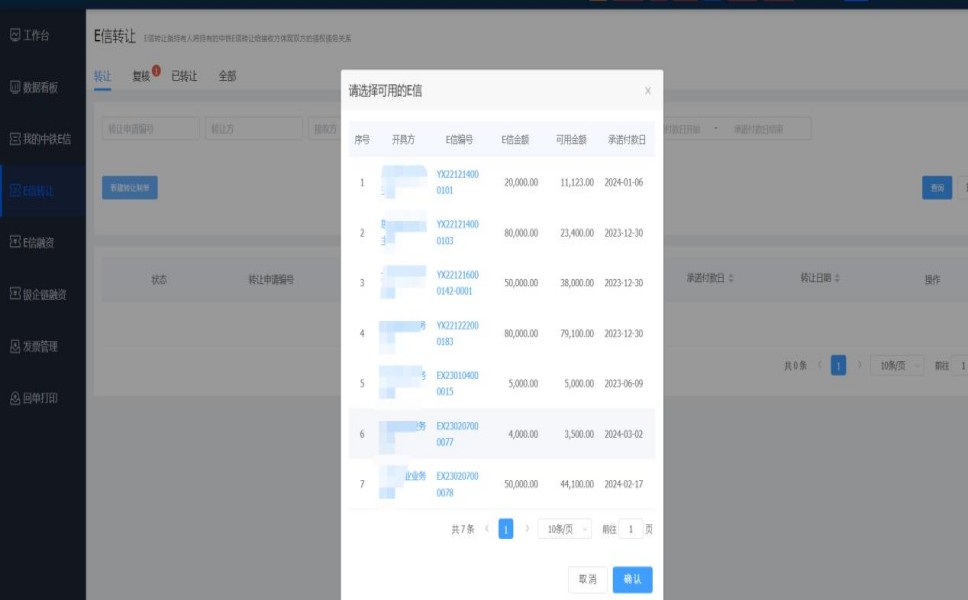
Task: Open the background 10条/页 page size dropdown
Action: (x=896, y=366)
